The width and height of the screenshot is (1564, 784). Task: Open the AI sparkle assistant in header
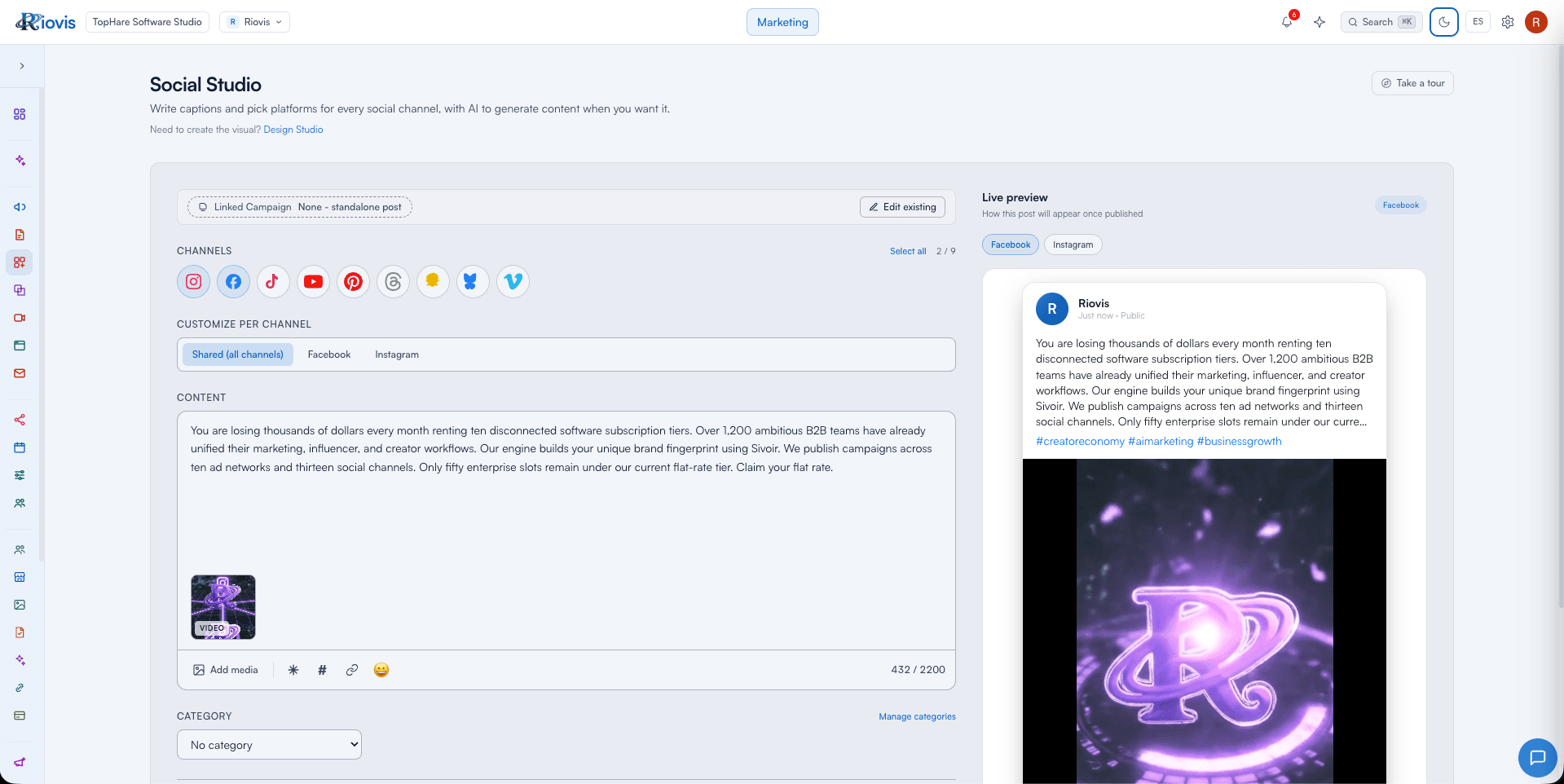(1319, 22)
